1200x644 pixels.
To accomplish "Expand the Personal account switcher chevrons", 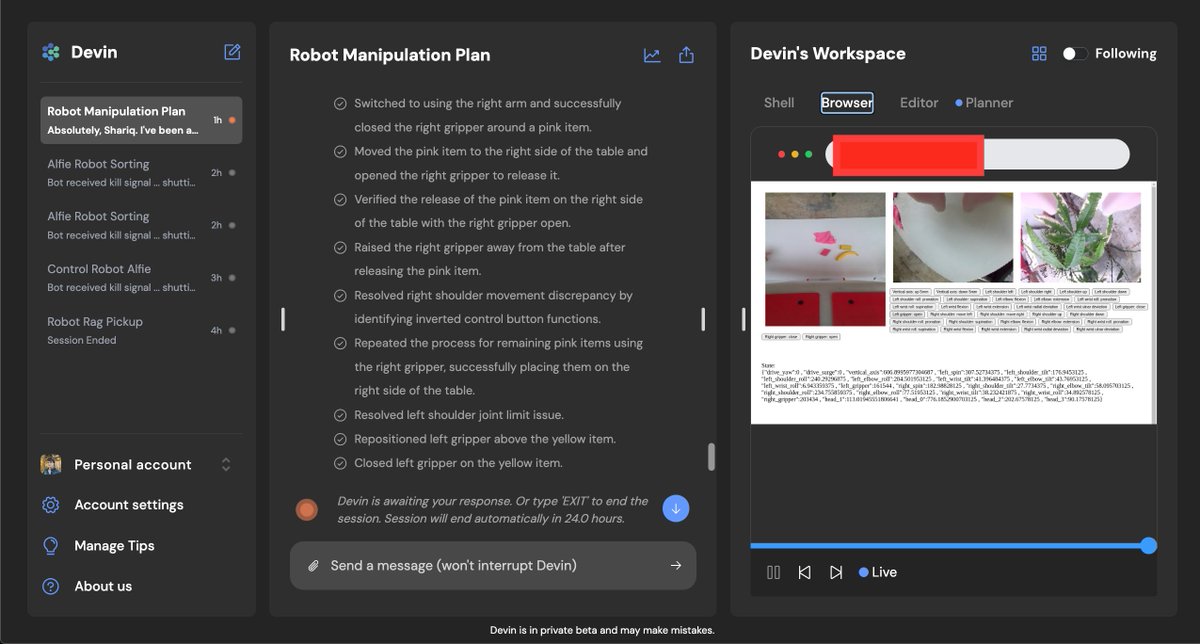I will (x=226, y=465).
